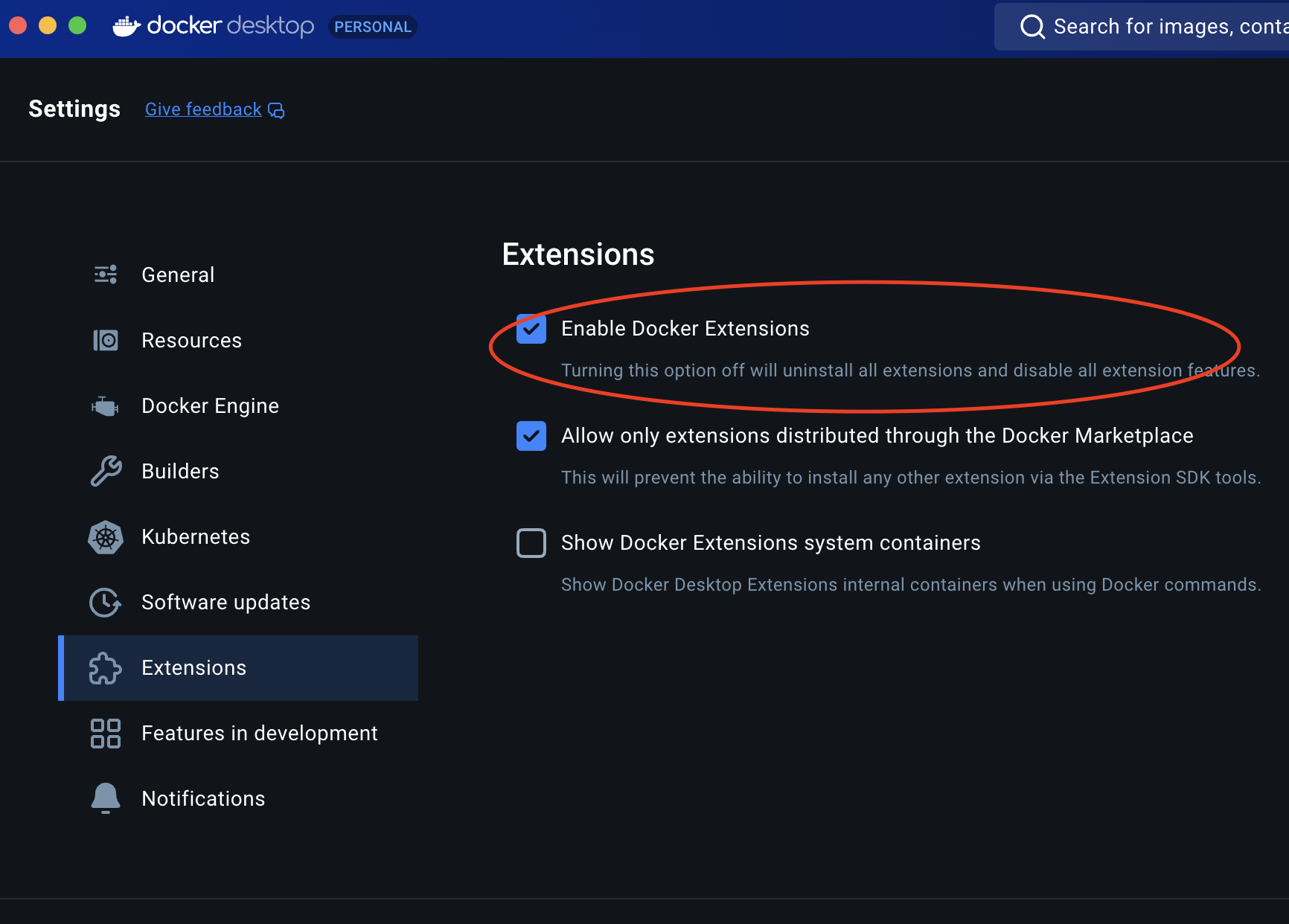Focus the search for images field
The height and width of the screenshot is (924, 1289).
(x=1142, y=27)
